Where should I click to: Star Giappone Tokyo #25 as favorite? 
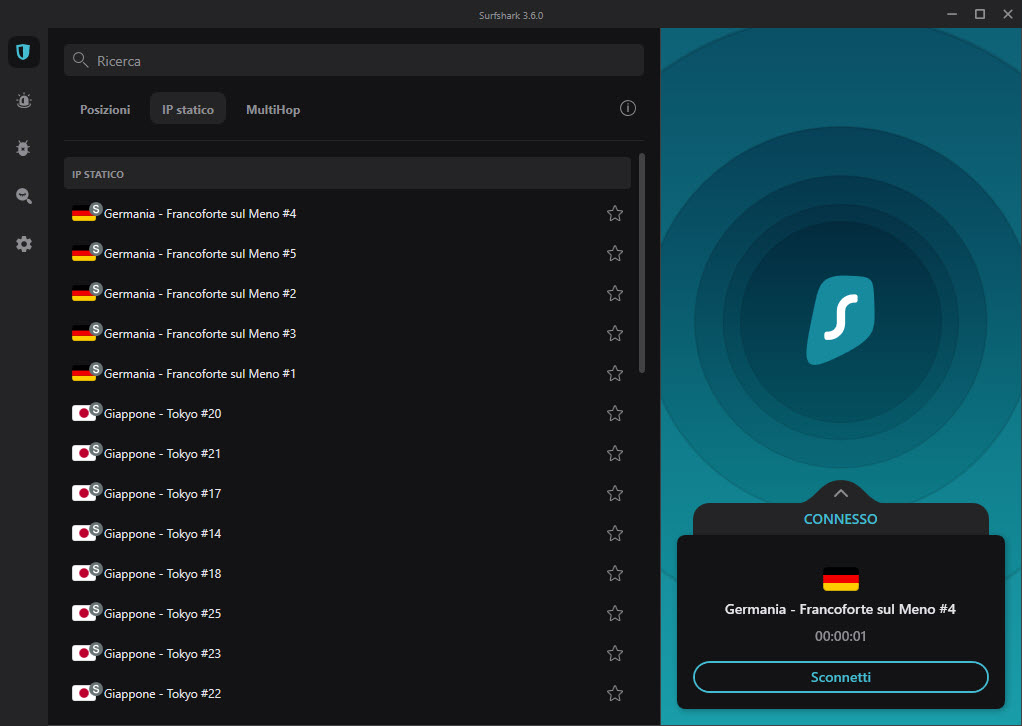(x=615, y=614)
